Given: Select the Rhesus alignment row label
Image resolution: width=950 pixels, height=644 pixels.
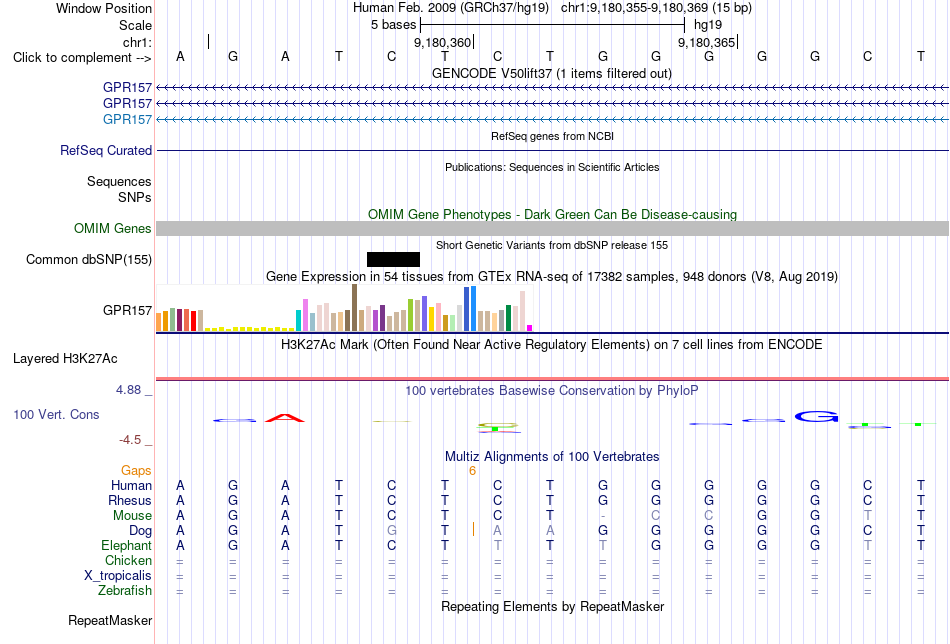Looking at the screenshot, I should click(130, 500).
